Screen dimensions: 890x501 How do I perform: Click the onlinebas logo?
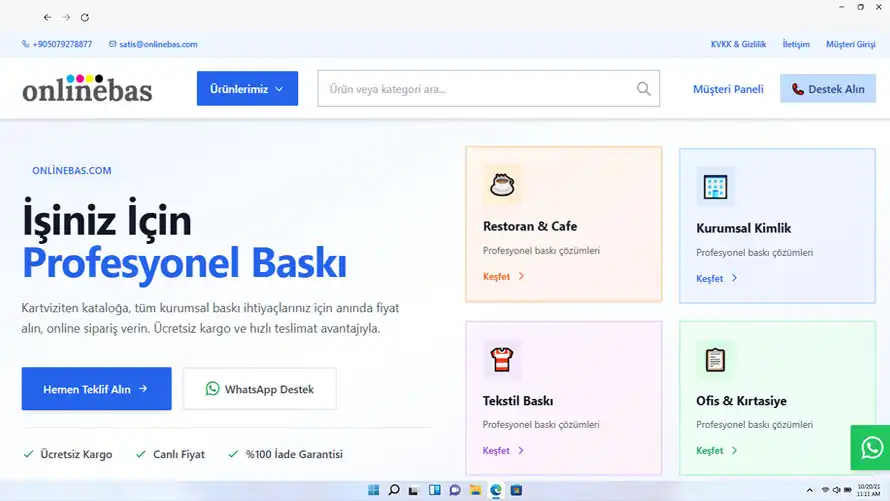pyautogui.click(x=87, y=89)
